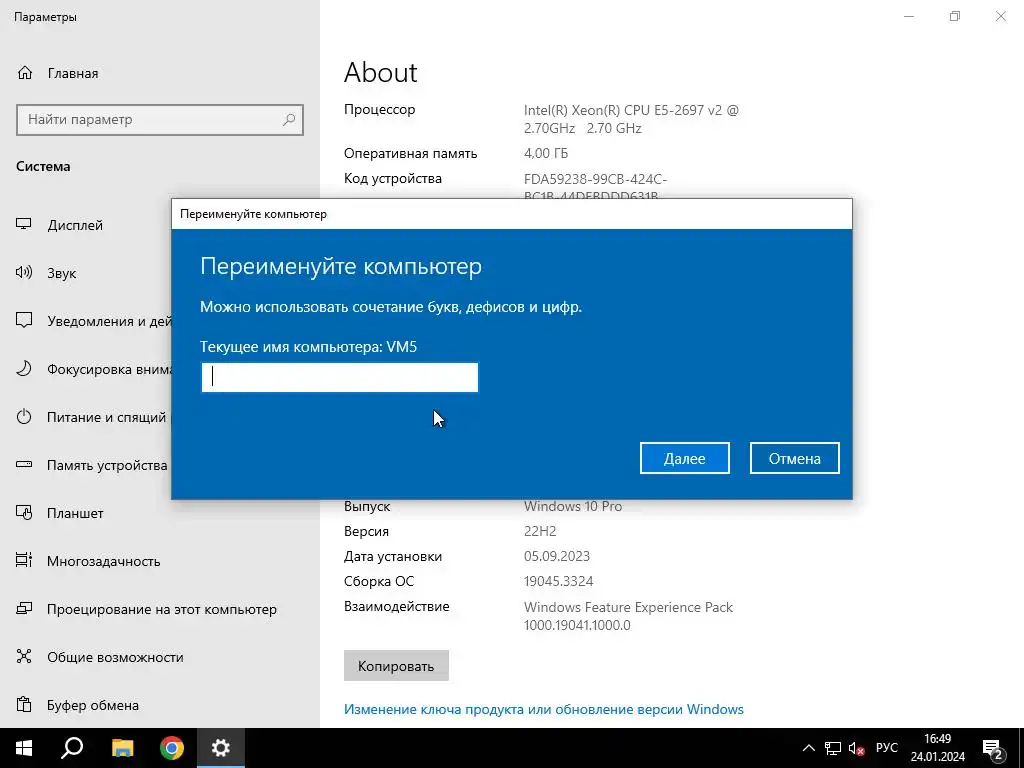Click the Далее button in rename dialog

pos(684,458)
